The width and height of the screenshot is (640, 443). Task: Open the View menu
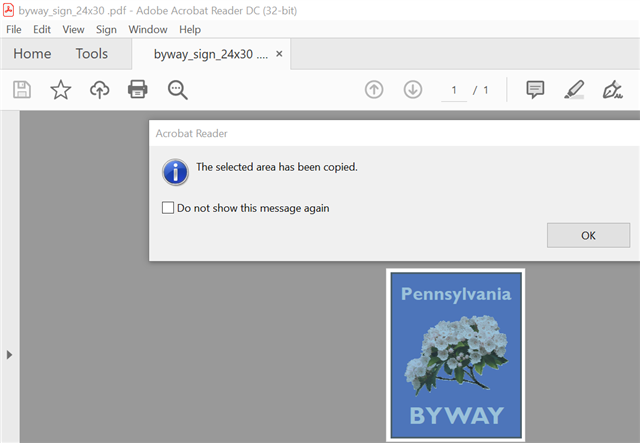73,29
